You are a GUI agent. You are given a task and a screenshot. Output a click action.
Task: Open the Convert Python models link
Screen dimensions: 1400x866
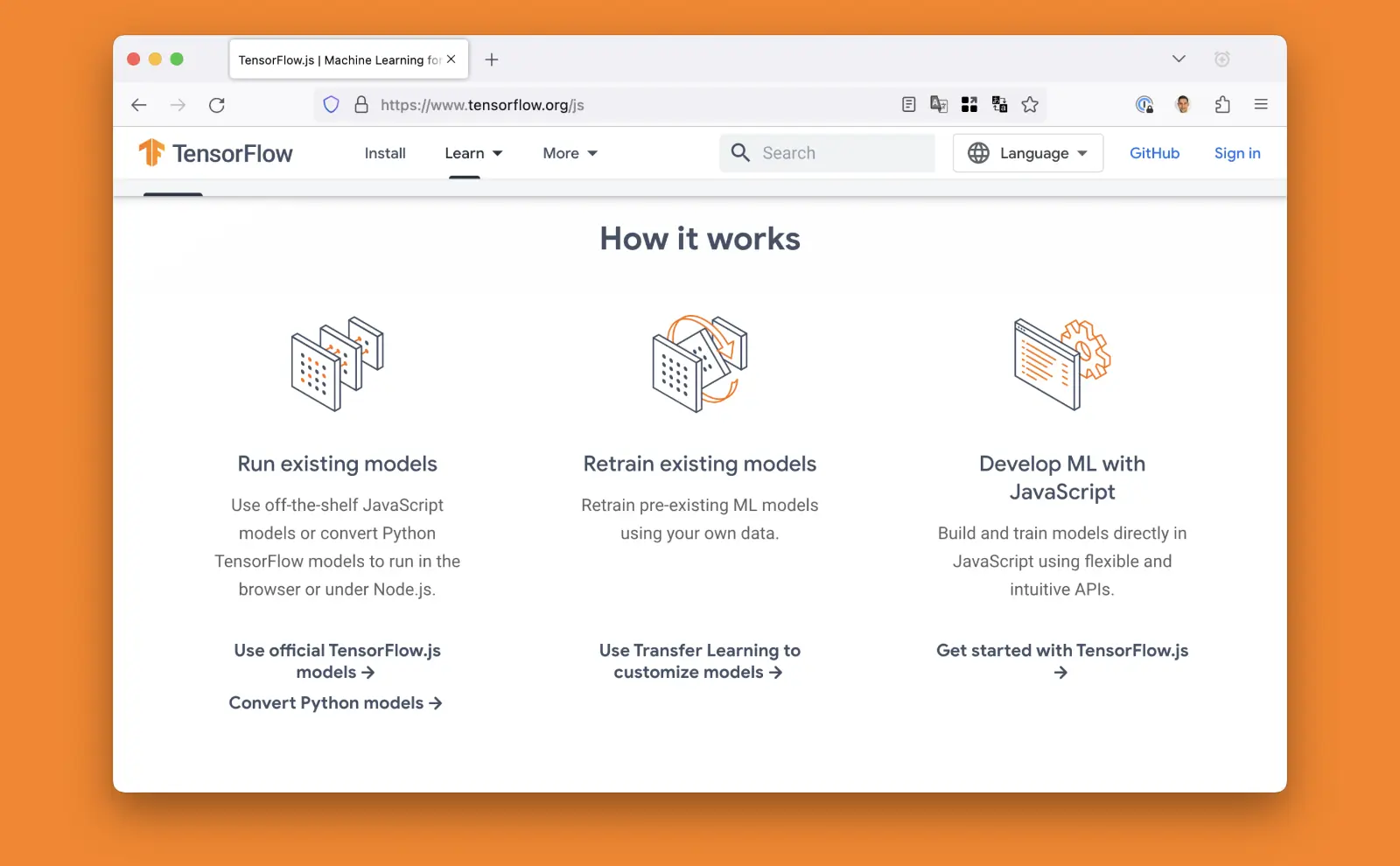(x=336, y=702)
